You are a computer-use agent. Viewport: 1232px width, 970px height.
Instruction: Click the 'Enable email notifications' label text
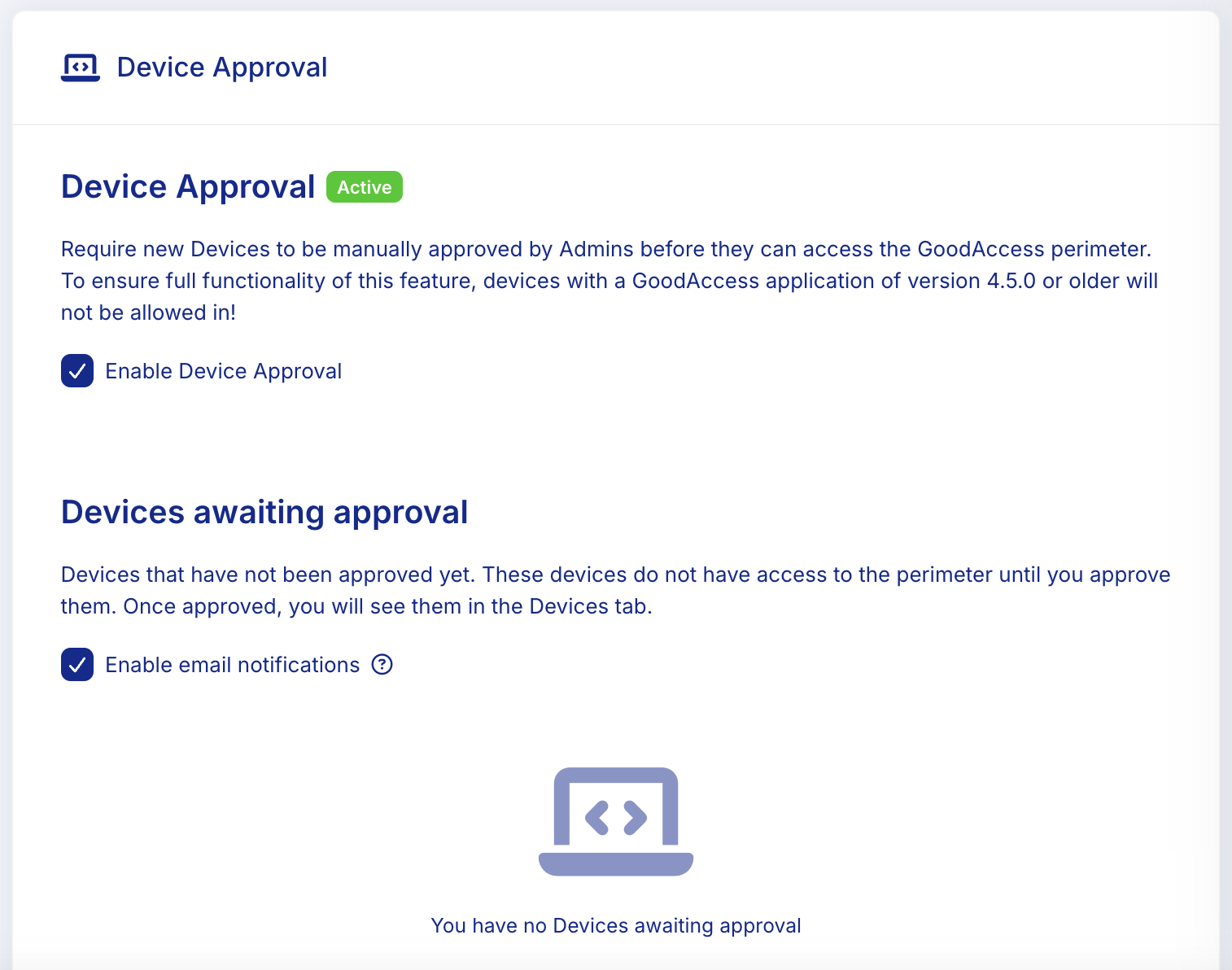click(232, 665)
